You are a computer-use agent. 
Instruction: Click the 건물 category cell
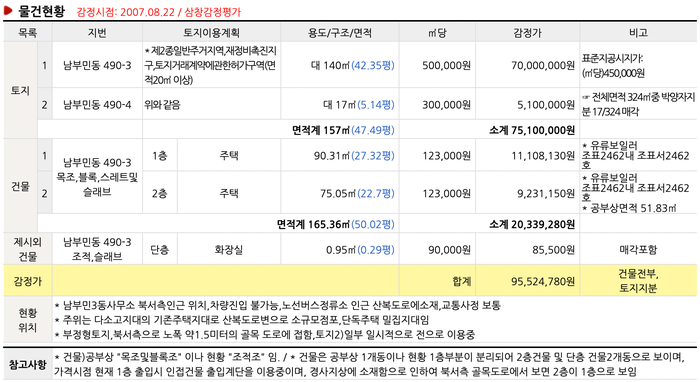(20, 186)
